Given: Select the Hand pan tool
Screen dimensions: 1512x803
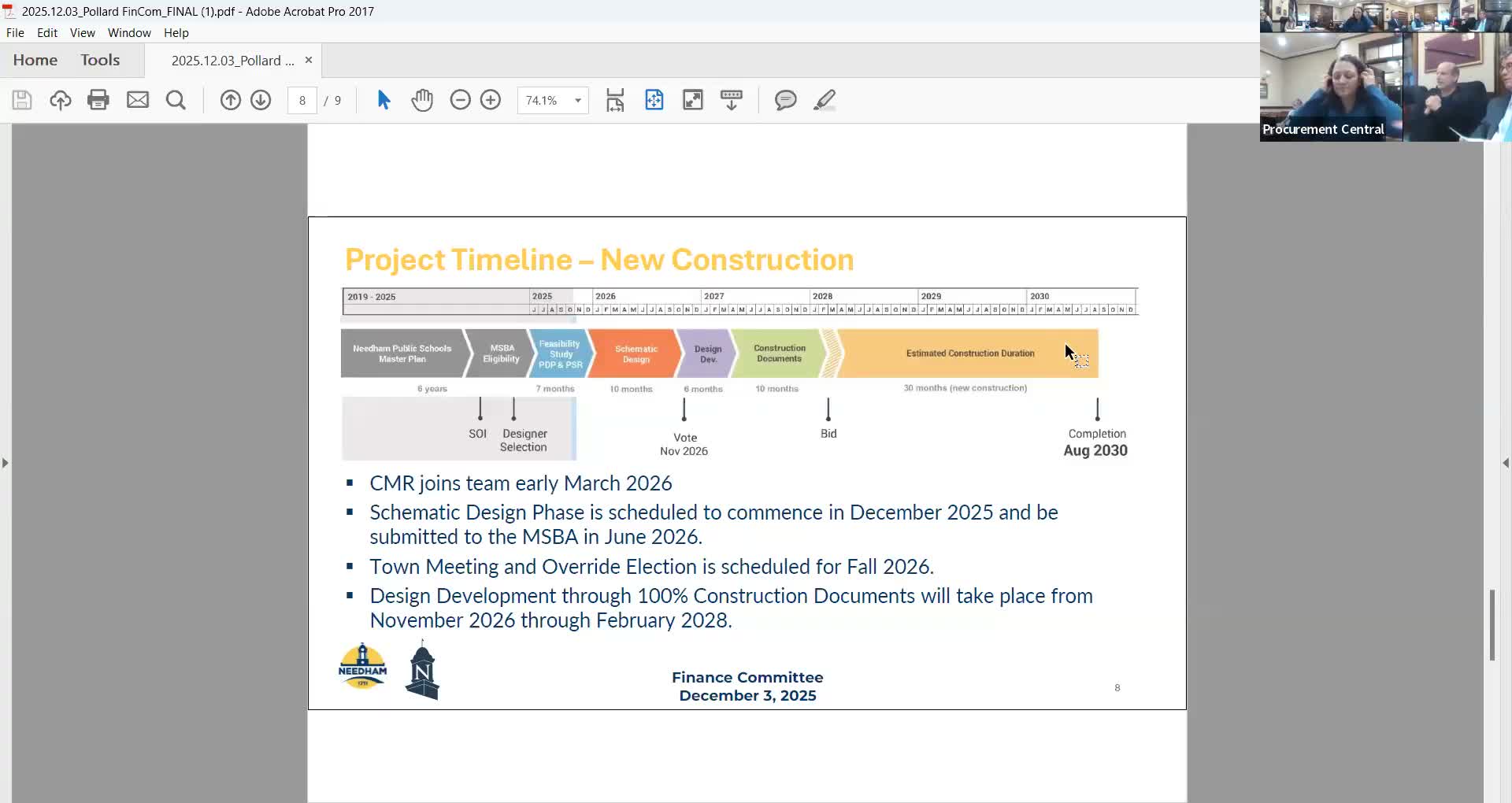Looking at the screenshot, I should click(422, 100).
